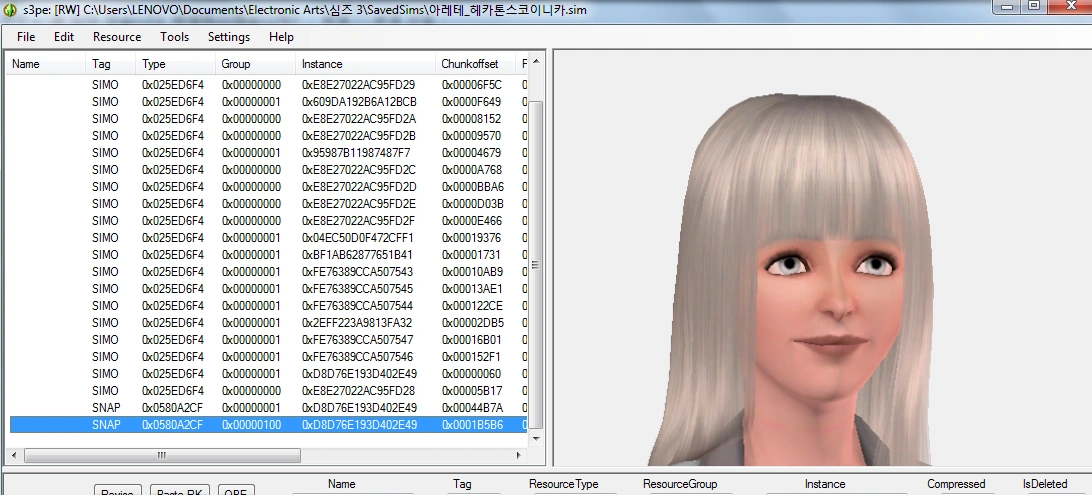Select SIMO row with instance 0x609DA192B6A12BCB
Screen dimensions: 1092x495
pos(268,102)
